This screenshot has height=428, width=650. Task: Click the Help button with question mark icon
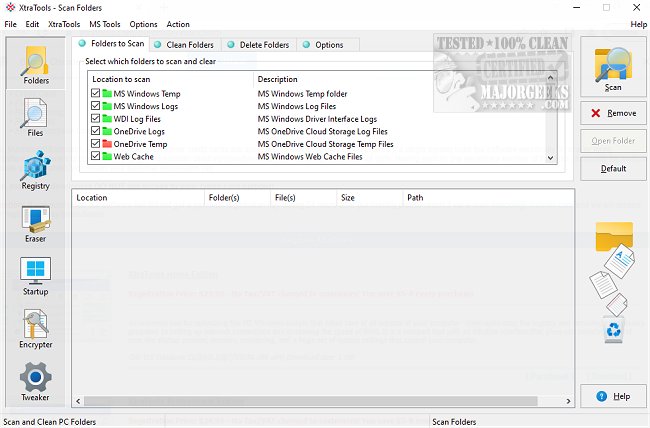point(613,396)
